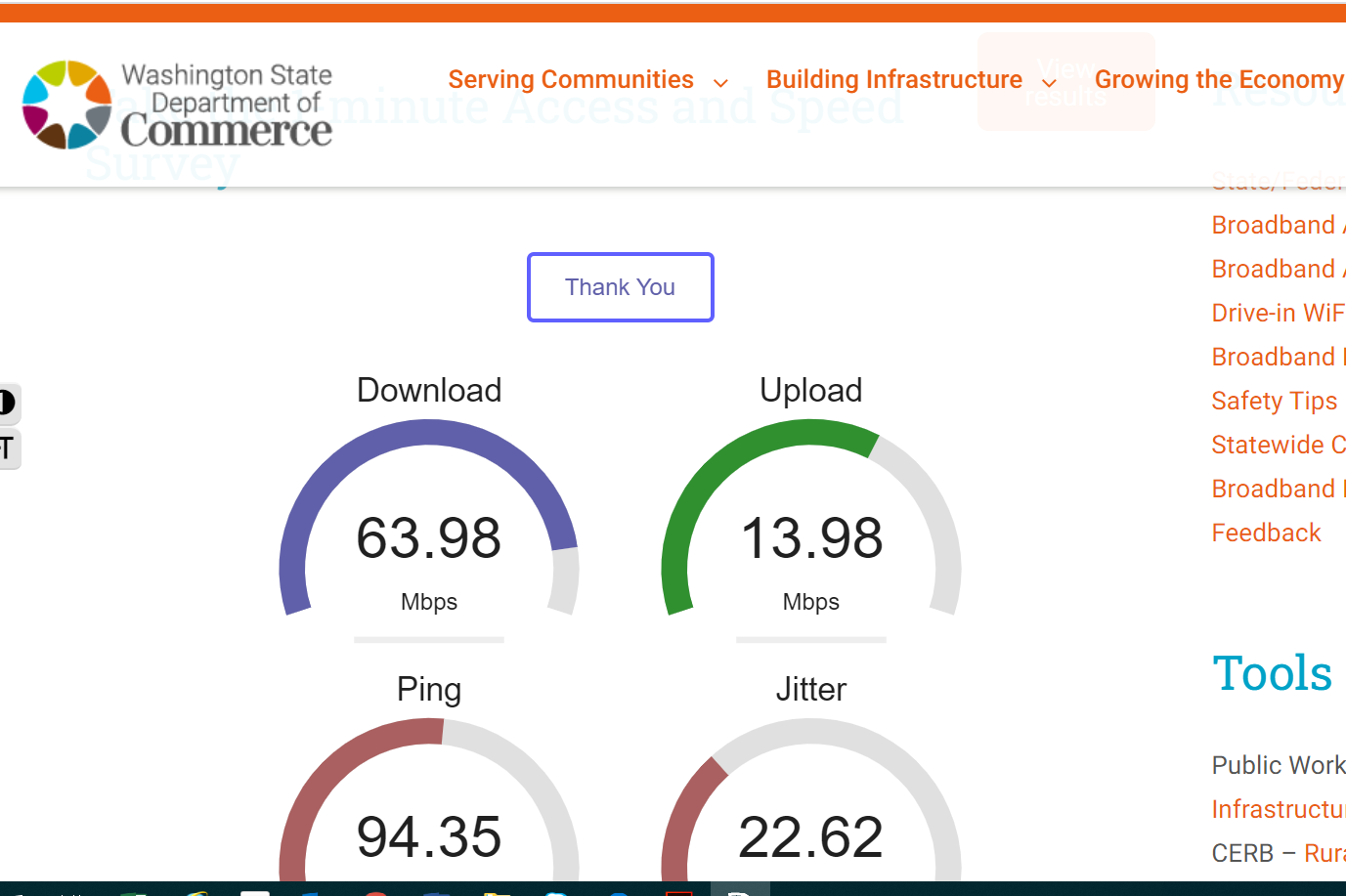
Task: Open the Statewide sidebar link
Action: tap(1279, 445)
